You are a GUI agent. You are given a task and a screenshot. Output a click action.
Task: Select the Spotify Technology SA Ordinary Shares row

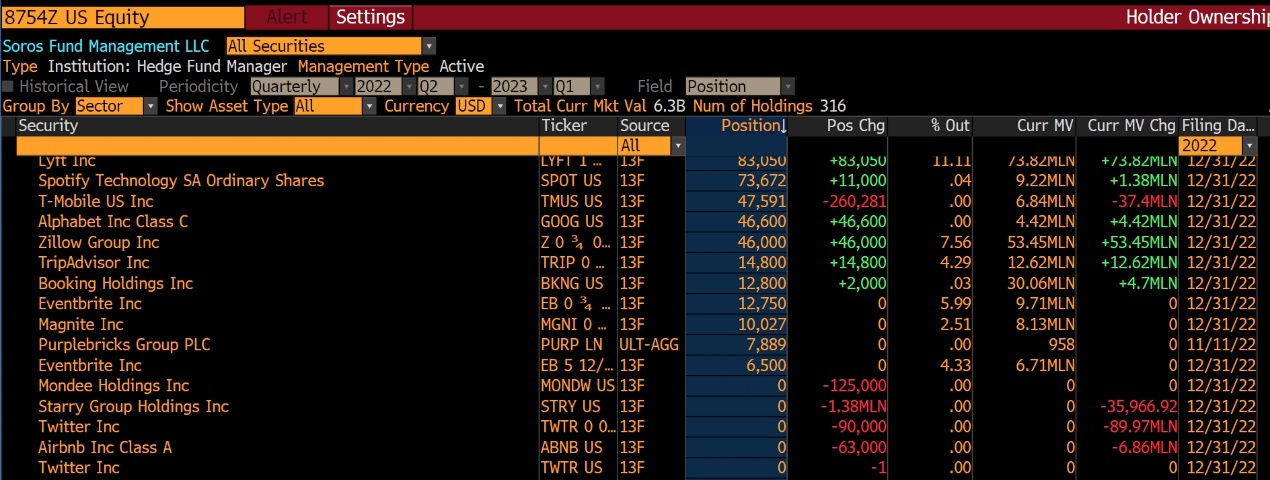[635, 181]
